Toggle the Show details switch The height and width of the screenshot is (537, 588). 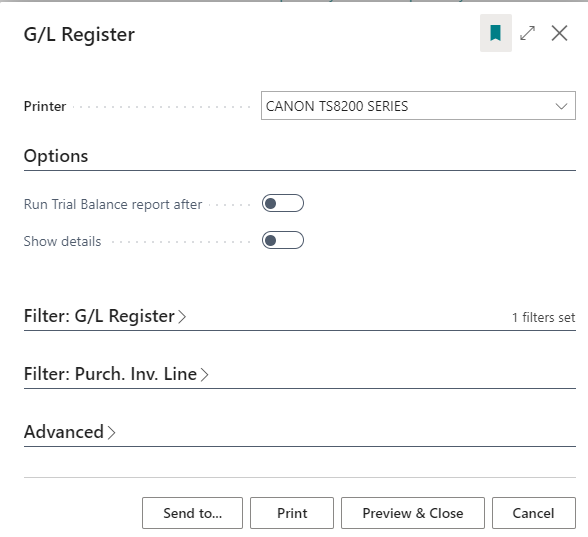[283, 240]
